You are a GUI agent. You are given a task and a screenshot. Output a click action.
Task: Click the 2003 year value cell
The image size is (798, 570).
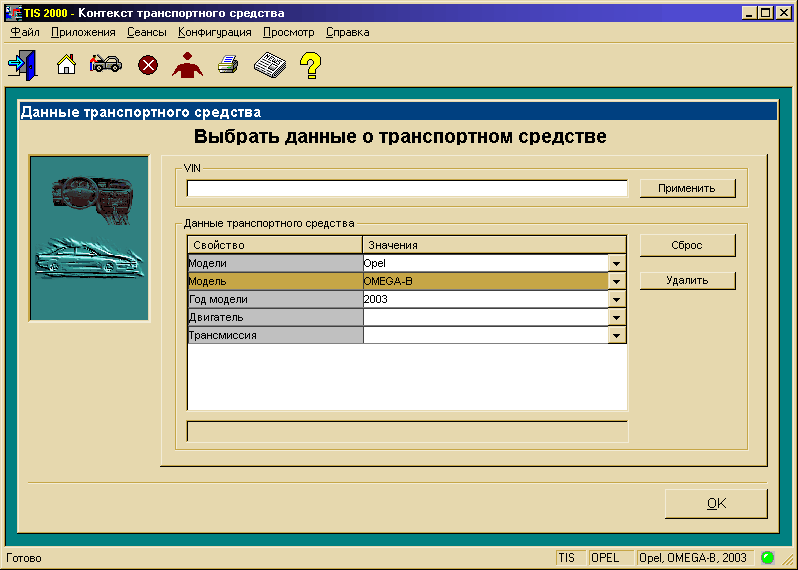click(x=485, y=299)
